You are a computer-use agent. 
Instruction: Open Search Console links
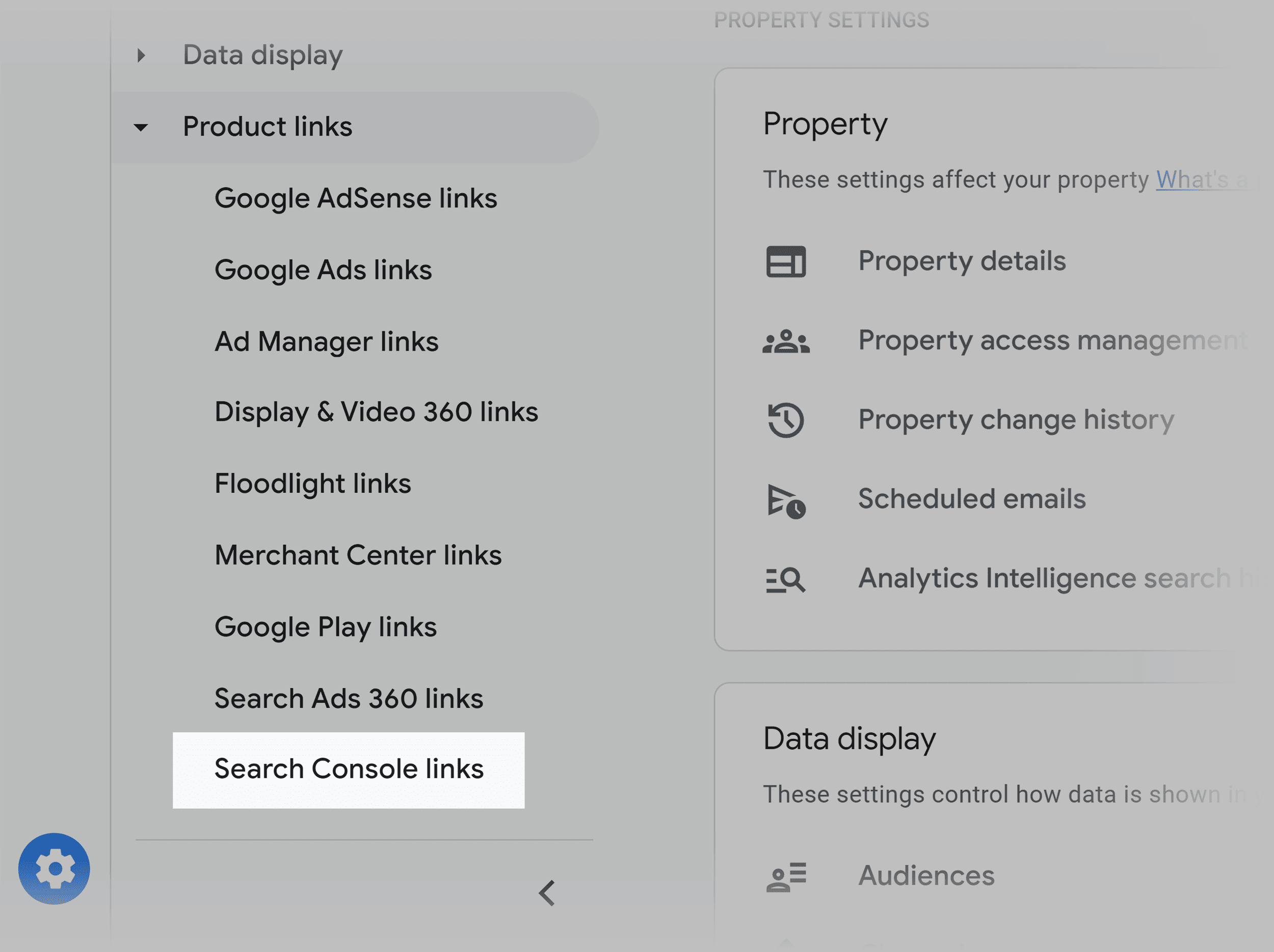(x=349, y=770)
